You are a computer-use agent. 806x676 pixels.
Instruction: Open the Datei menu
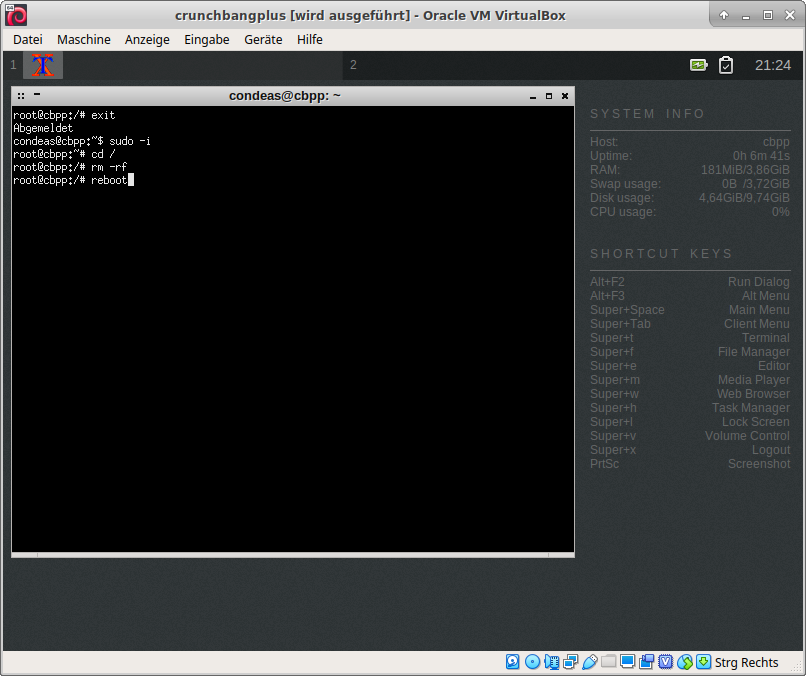coord(27,39)
